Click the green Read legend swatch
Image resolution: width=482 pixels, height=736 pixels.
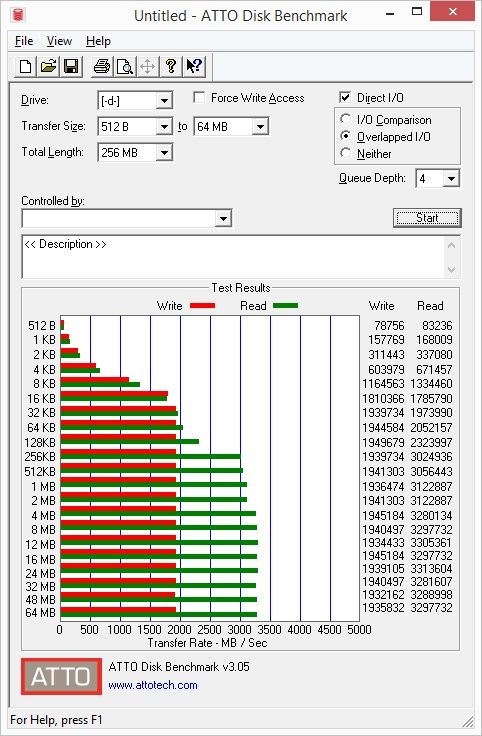(285, 306)
